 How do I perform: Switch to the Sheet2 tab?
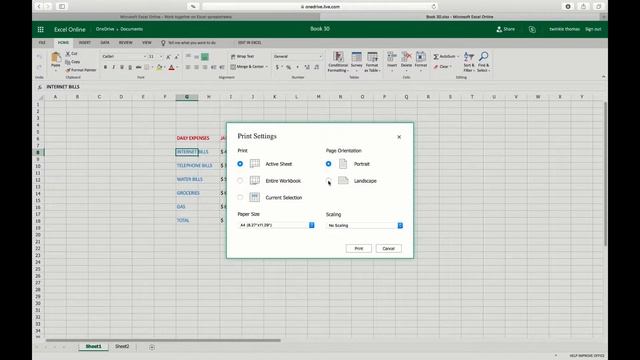122,347
